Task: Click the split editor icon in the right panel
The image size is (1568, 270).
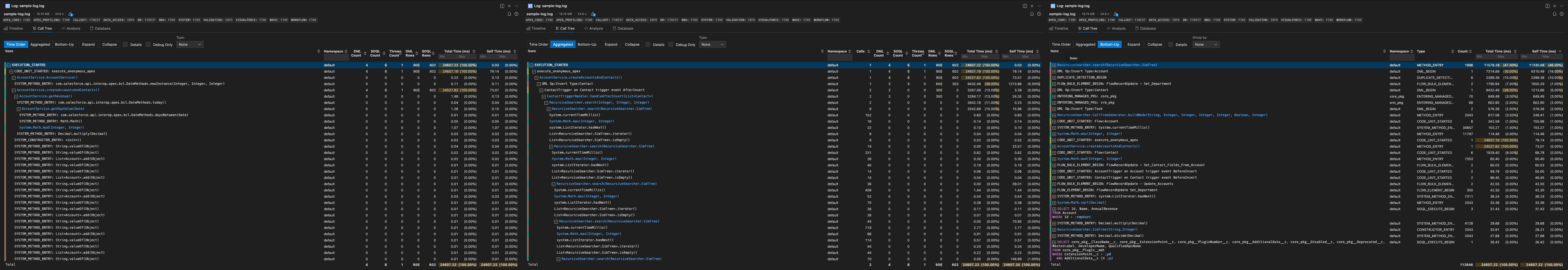Action: pyautogui.click(x=1547, y=6)
